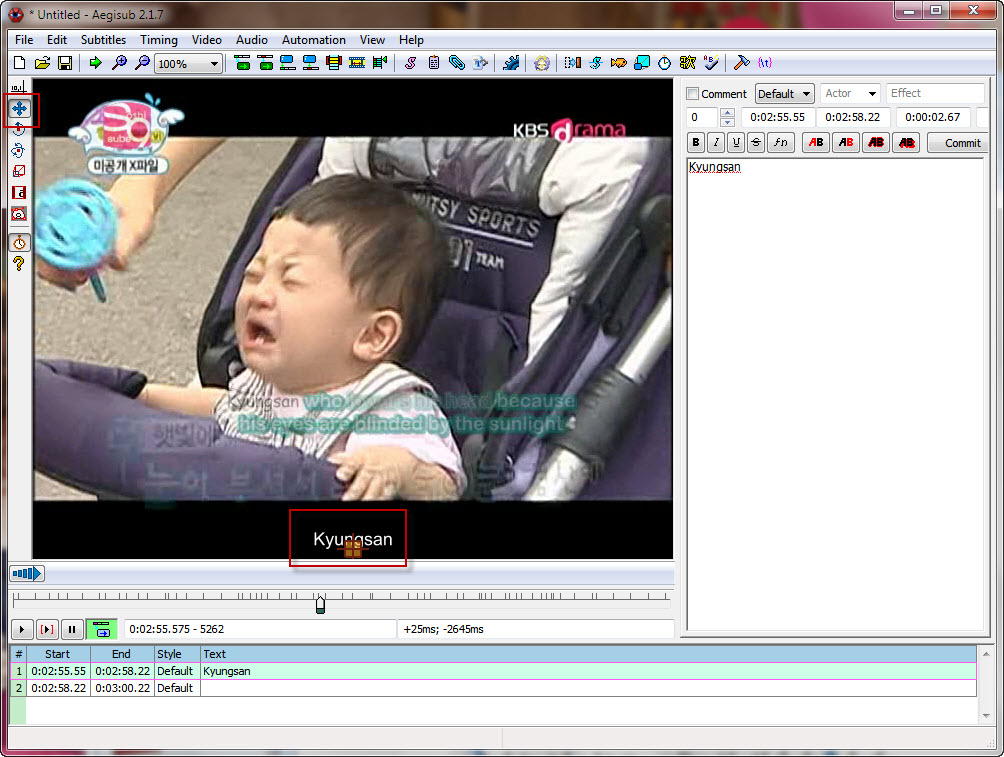Pick the shadow color AB swatch

[x=906, y=142]
